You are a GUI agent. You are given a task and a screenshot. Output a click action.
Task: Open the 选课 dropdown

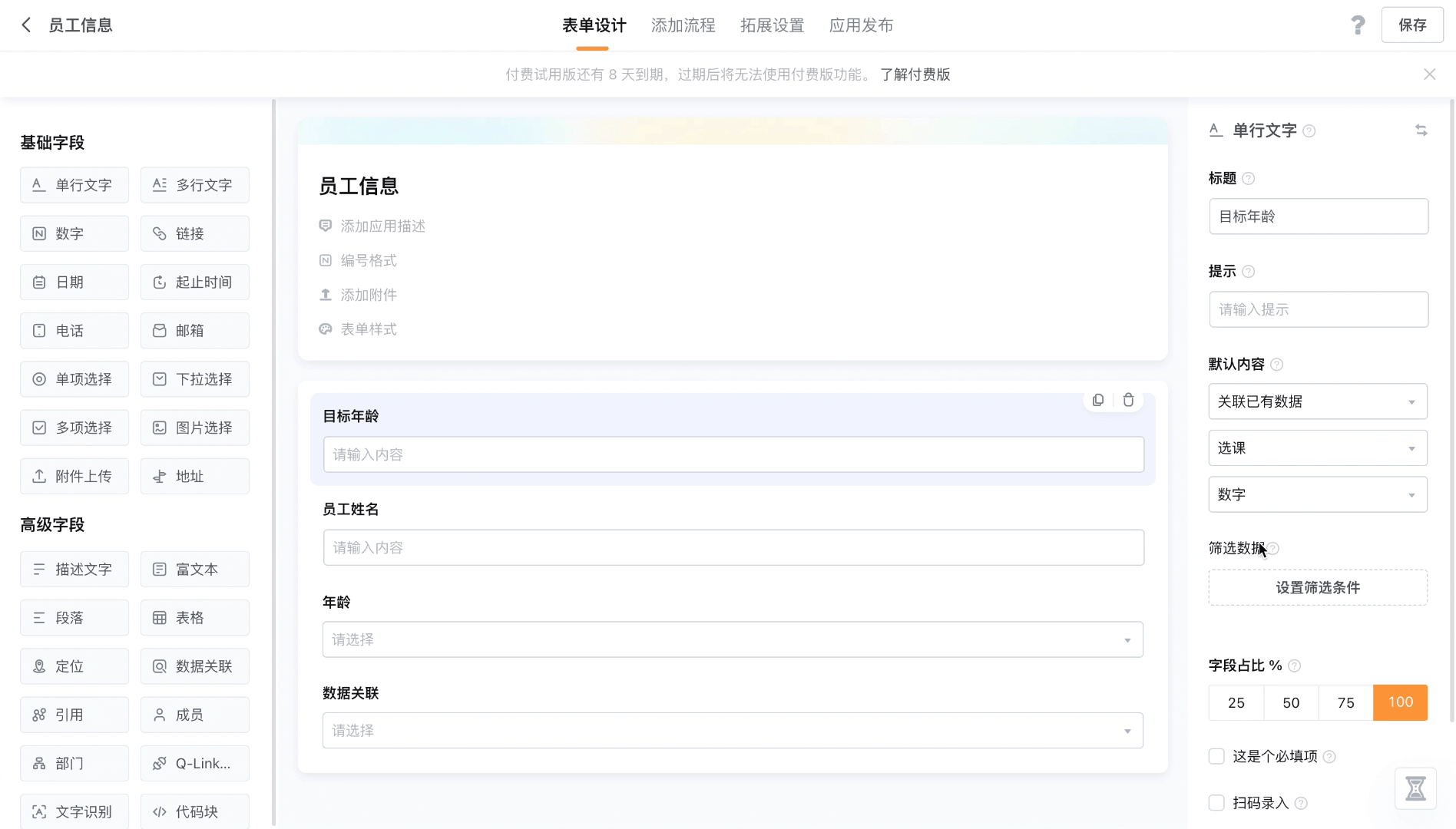click(1318, 448)
